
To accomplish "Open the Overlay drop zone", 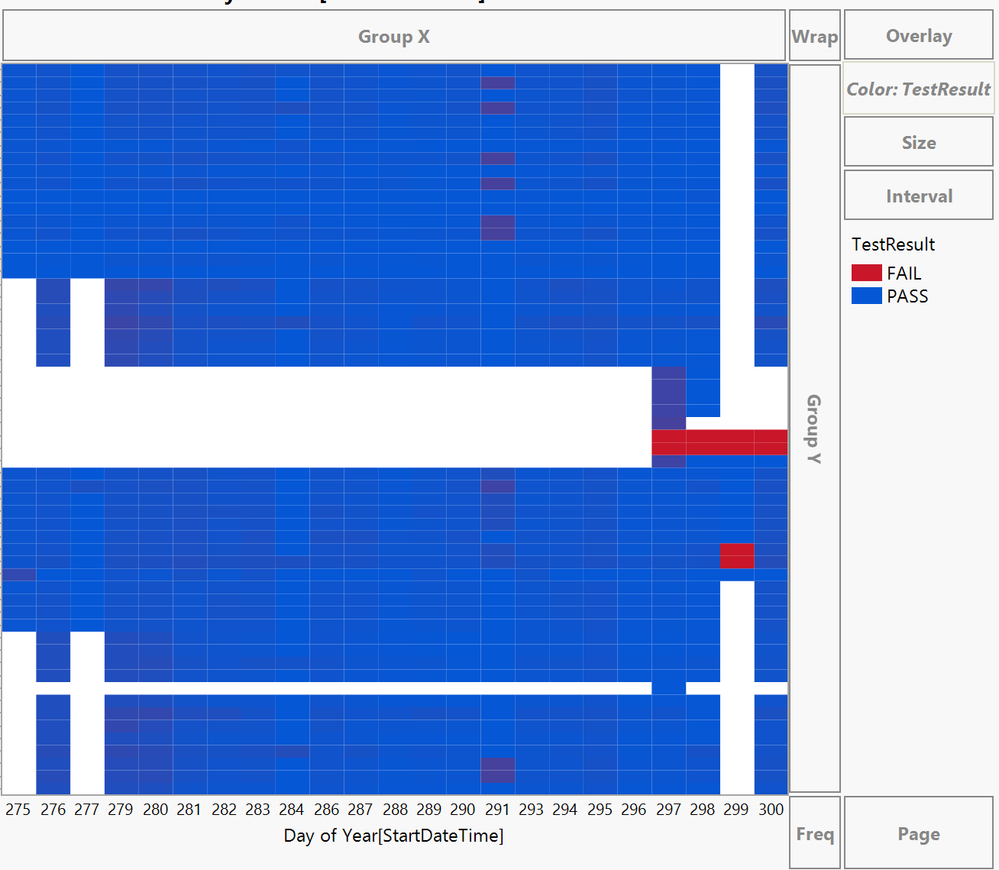I will point(917,35).
